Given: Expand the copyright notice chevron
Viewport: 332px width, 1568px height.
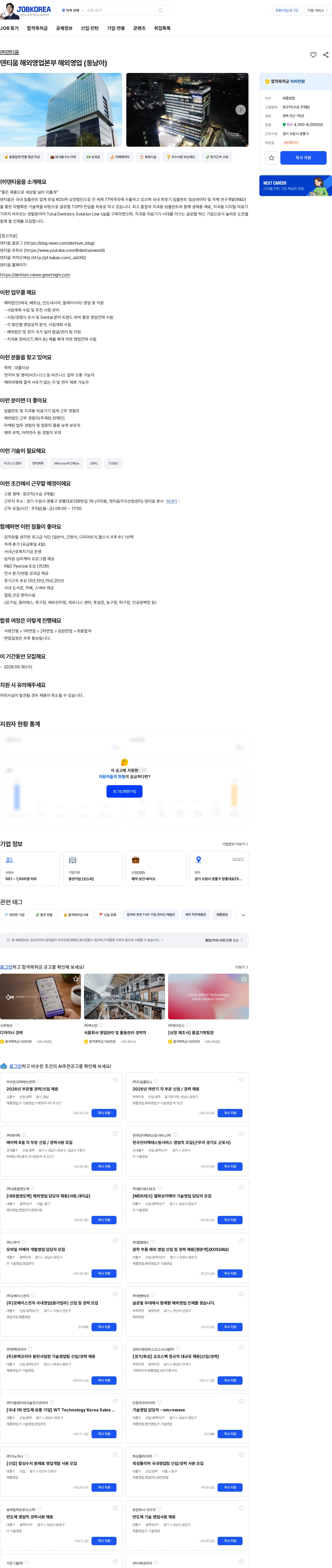Looking at the screenshot, I should click(x=162, y=940).
